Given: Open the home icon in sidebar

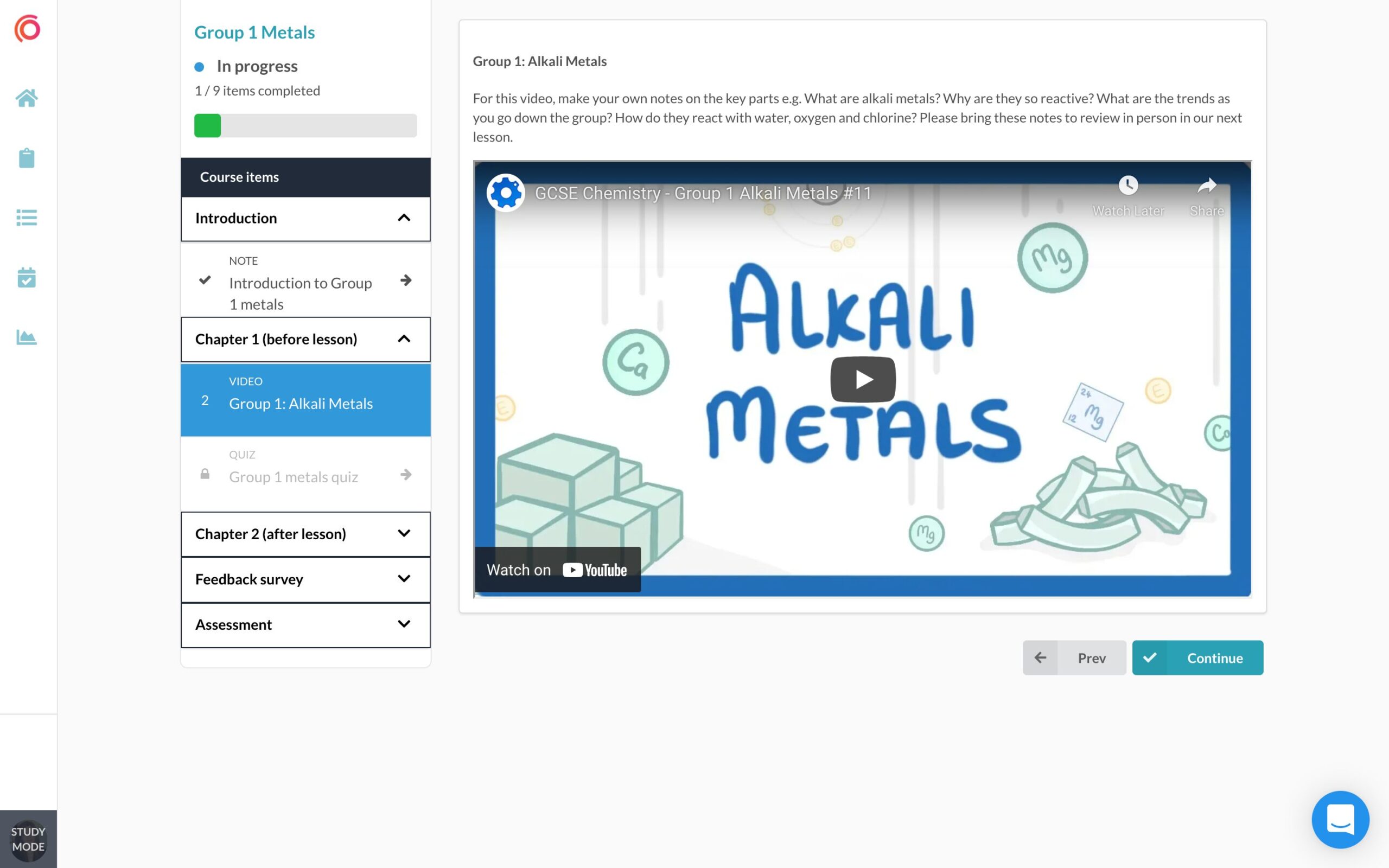Looking at the screenshot, I should coord(27,98).
